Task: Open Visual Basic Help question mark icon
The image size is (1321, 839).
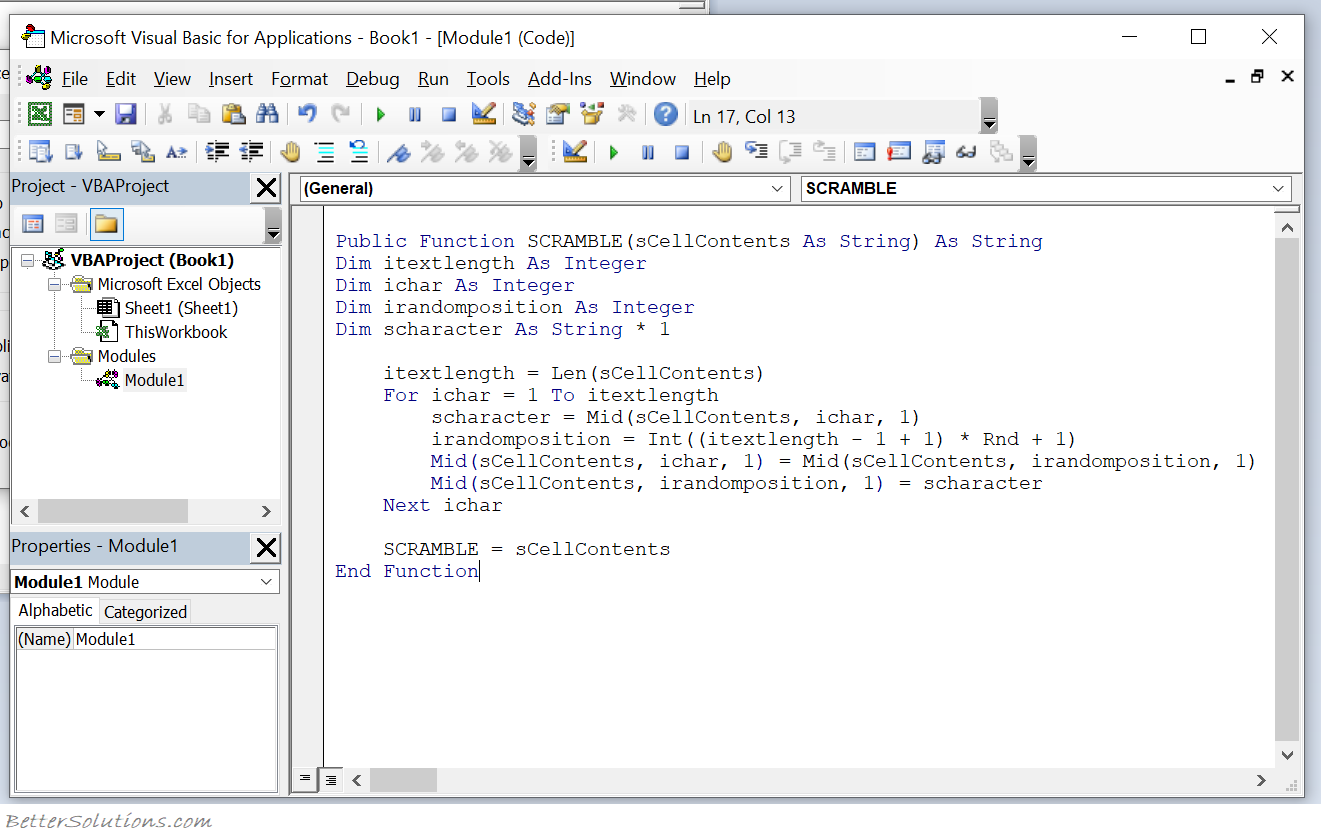Action: (666, 114)
